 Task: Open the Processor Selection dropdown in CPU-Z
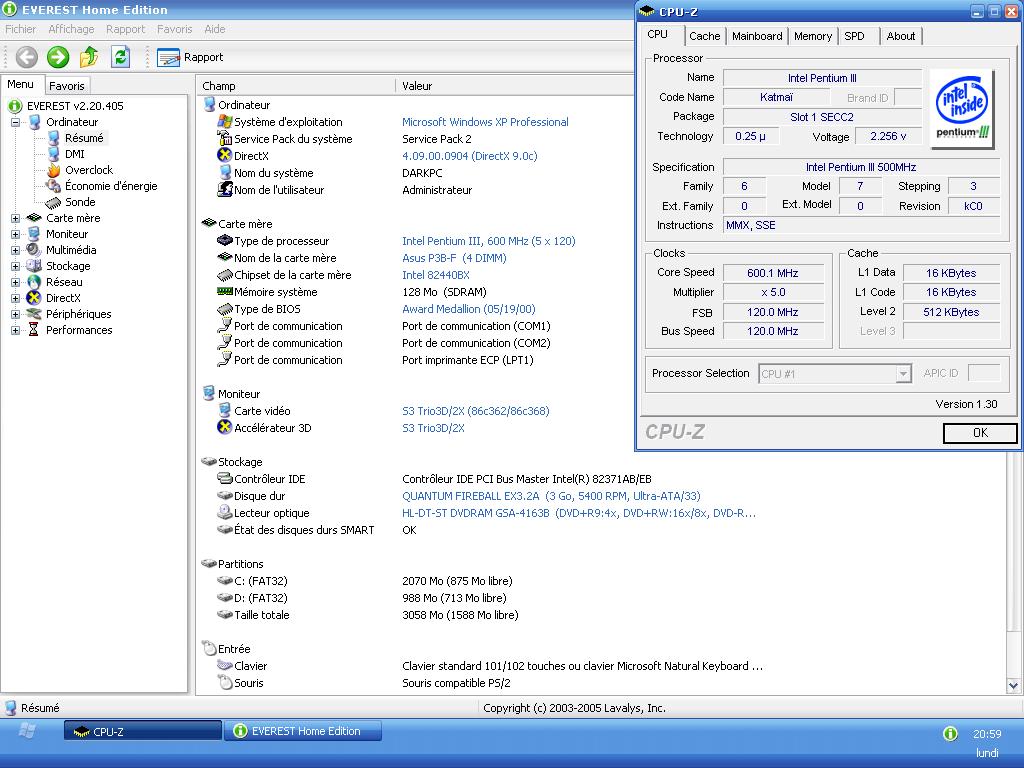pos(903,374)
